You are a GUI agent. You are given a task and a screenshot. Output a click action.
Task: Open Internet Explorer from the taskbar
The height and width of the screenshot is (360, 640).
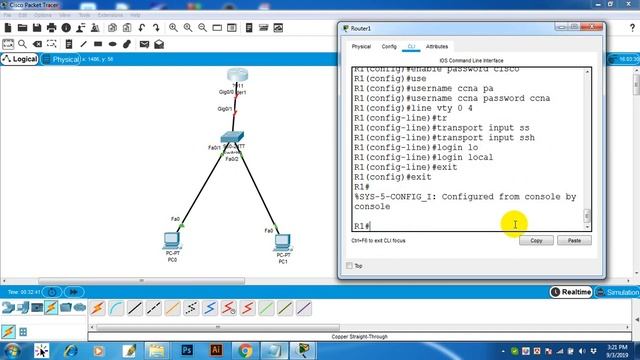70,351
